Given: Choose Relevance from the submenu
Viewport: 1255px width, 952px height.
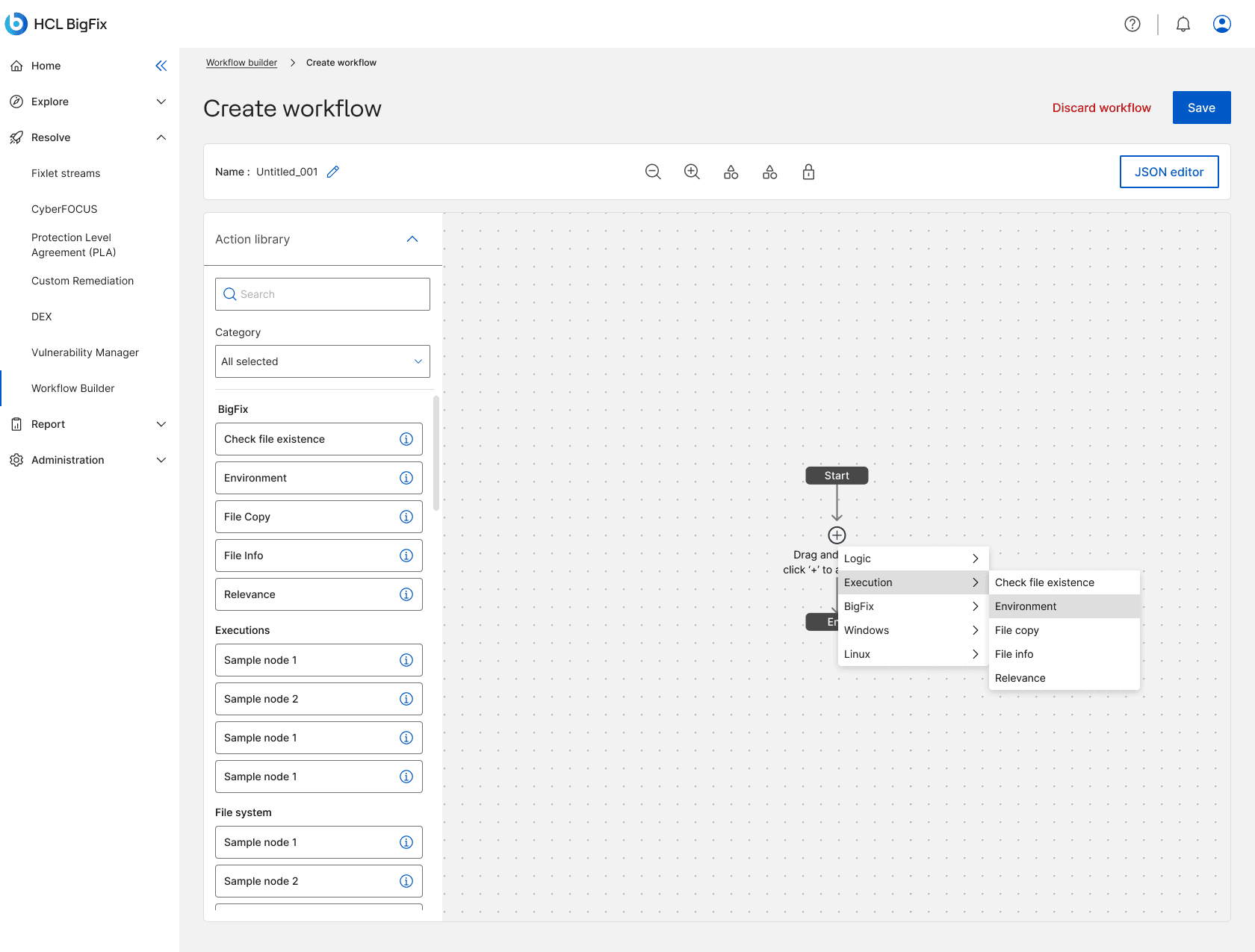Looking at the screenshot, I should coord(1065,678).
